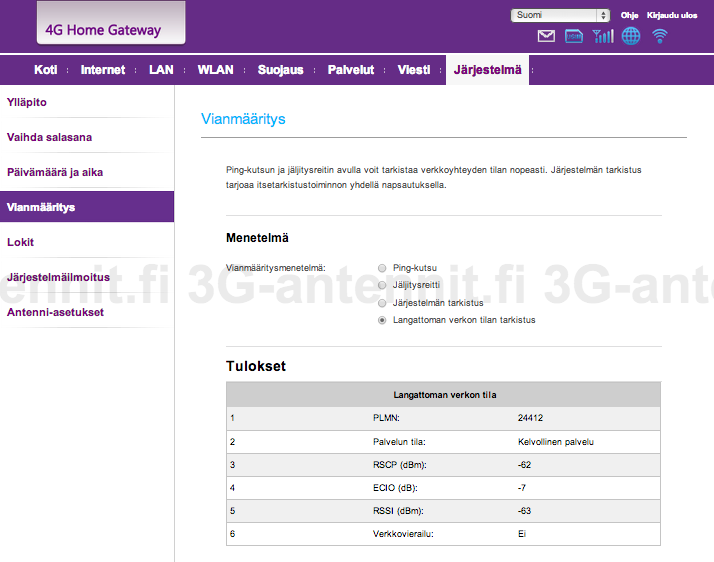Click the Tulokset heading
Image resolution: width=714 pixels, height=562 pixels.
tap(256, 366)
